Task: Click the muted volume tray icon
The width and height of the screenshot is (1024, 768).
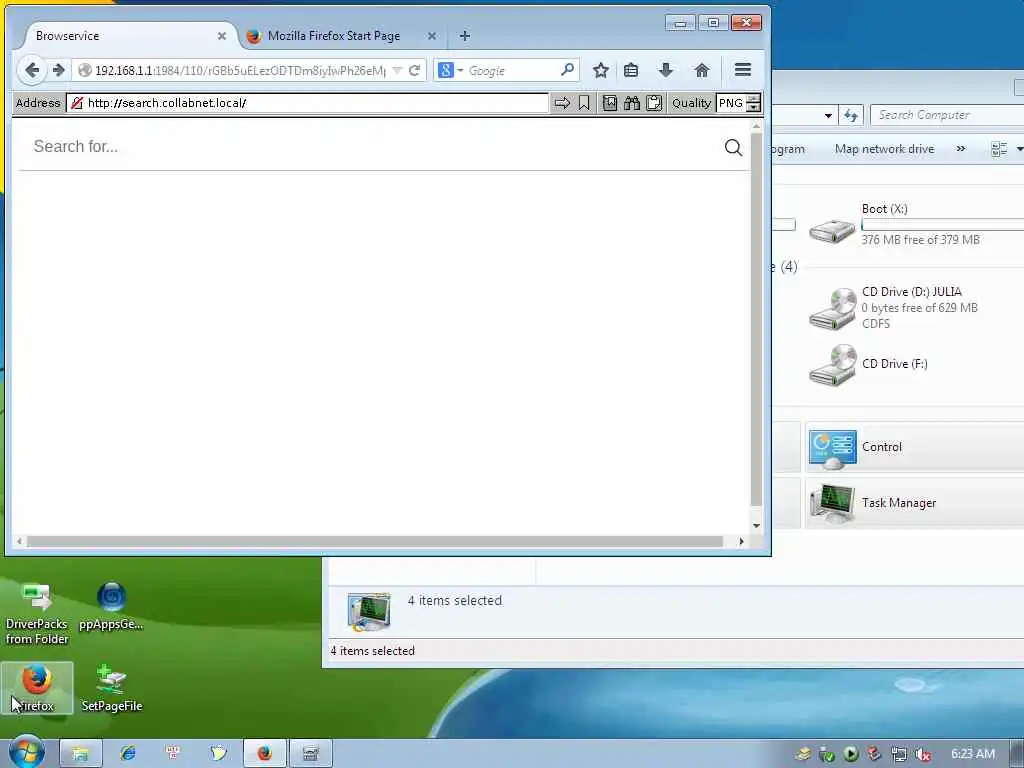Action: point(922,754)
